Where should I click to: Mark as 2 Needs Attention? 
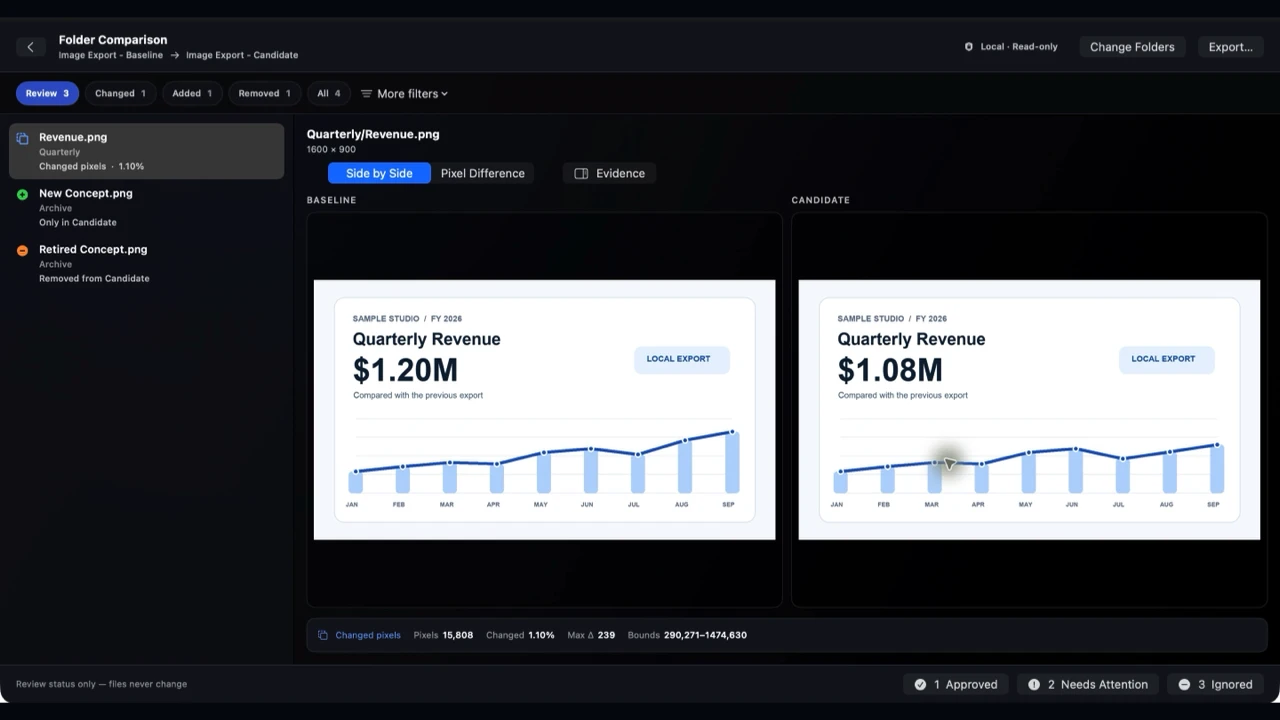tap(1088, 685)
